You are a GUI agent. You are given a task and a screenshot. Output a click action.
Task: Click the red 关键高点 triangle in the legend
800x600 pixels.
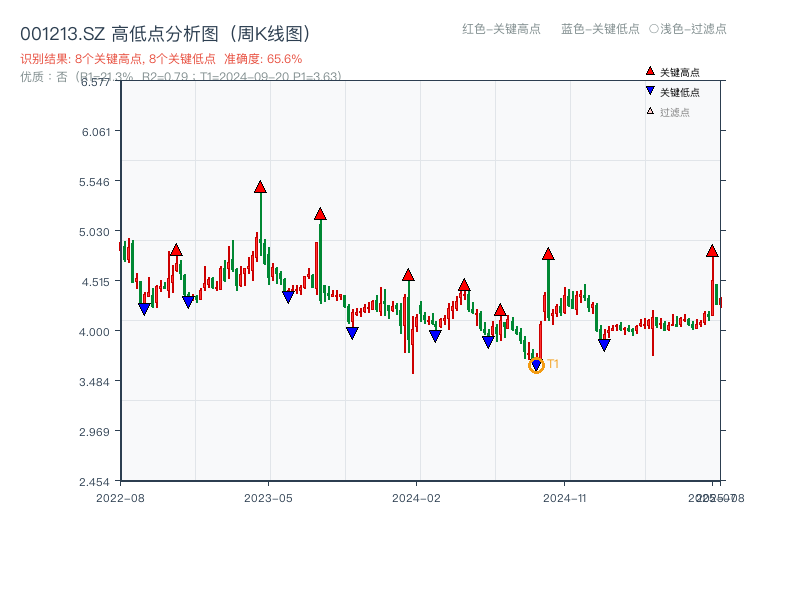tap(650, 71)
